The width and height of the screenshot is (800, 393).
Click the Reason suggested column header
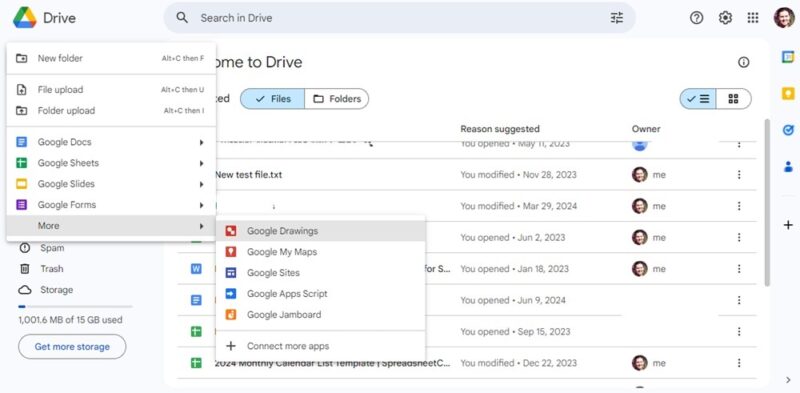click(499, 129)
